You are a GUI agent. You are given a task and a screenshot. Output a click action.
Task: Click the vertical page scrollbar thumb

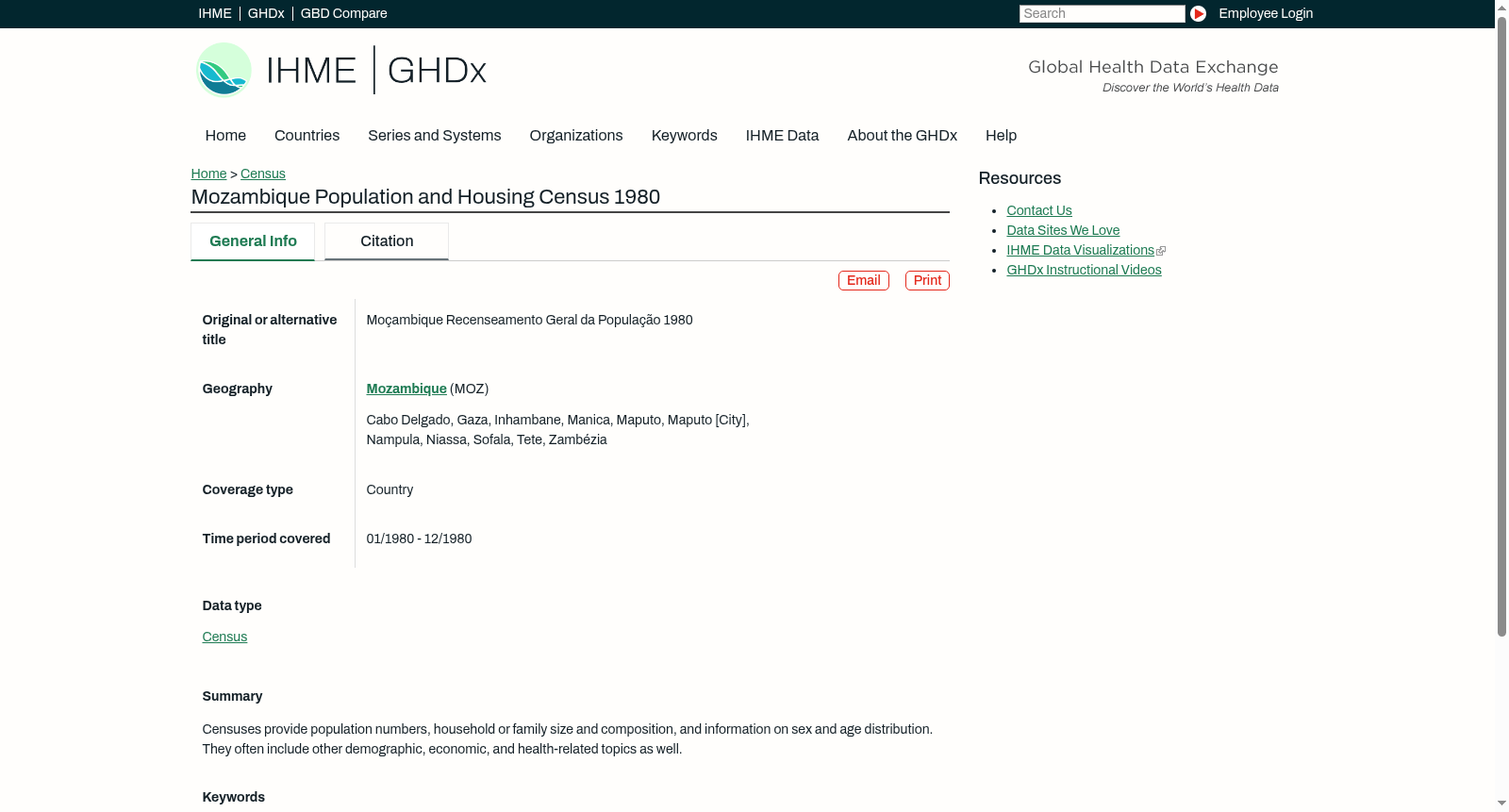click(x=1501, y=325)
